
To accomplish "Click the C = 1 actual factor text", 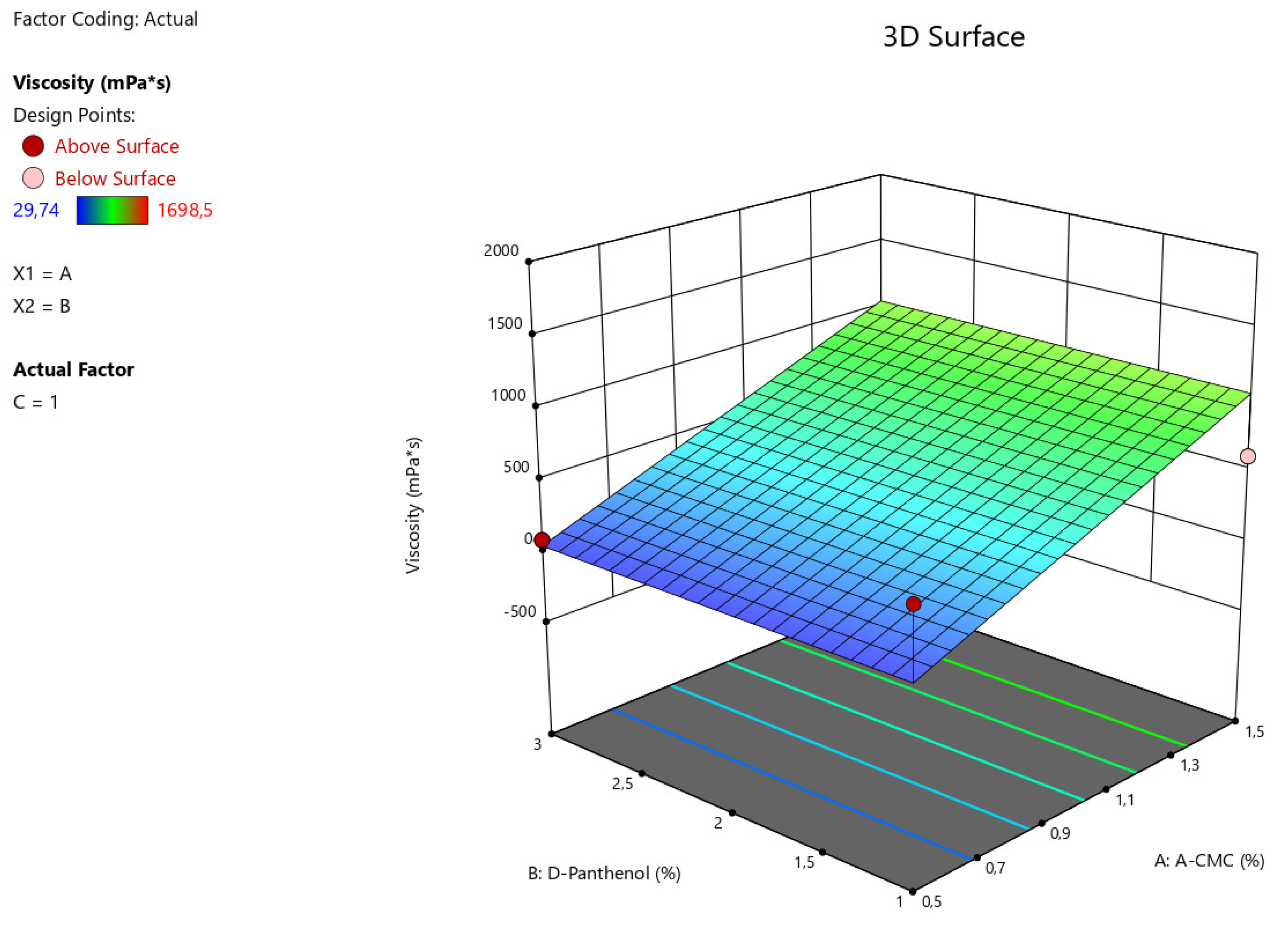I will point(35,402).
